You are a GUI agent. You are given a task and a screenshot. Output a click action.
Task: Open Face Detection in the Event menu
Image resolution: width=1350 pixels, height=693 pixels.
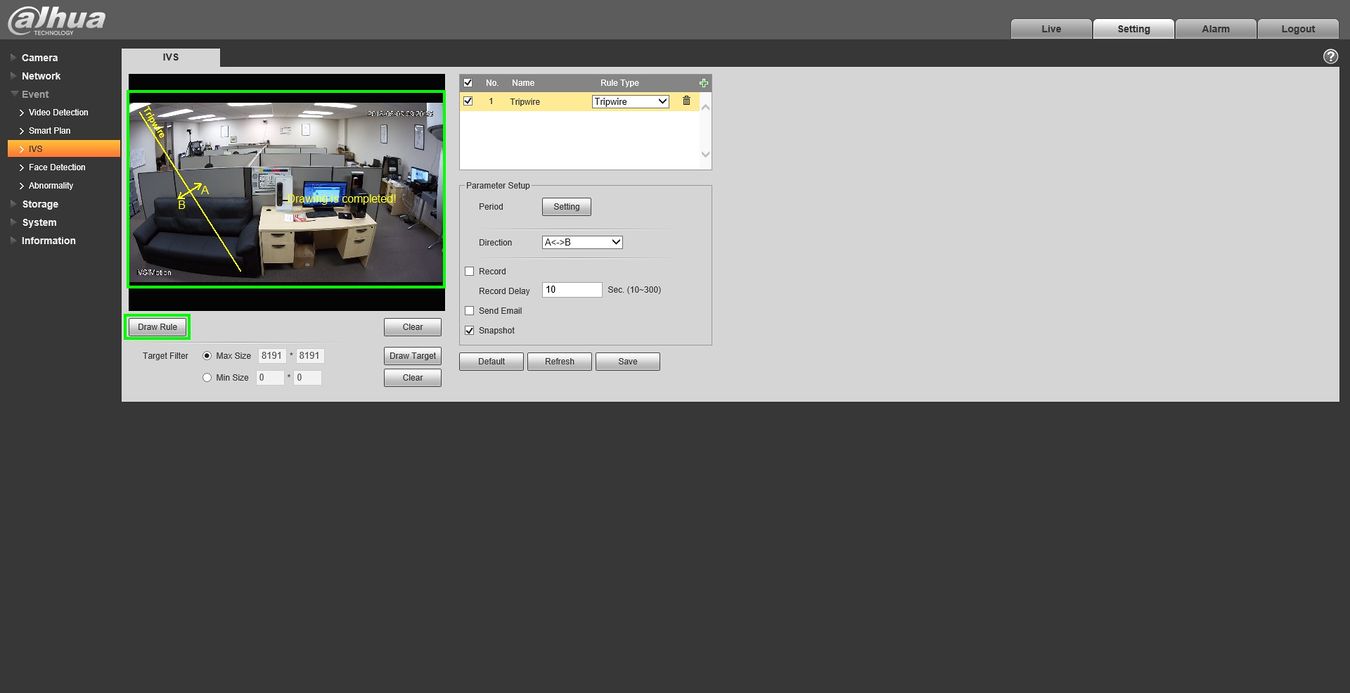57,167
